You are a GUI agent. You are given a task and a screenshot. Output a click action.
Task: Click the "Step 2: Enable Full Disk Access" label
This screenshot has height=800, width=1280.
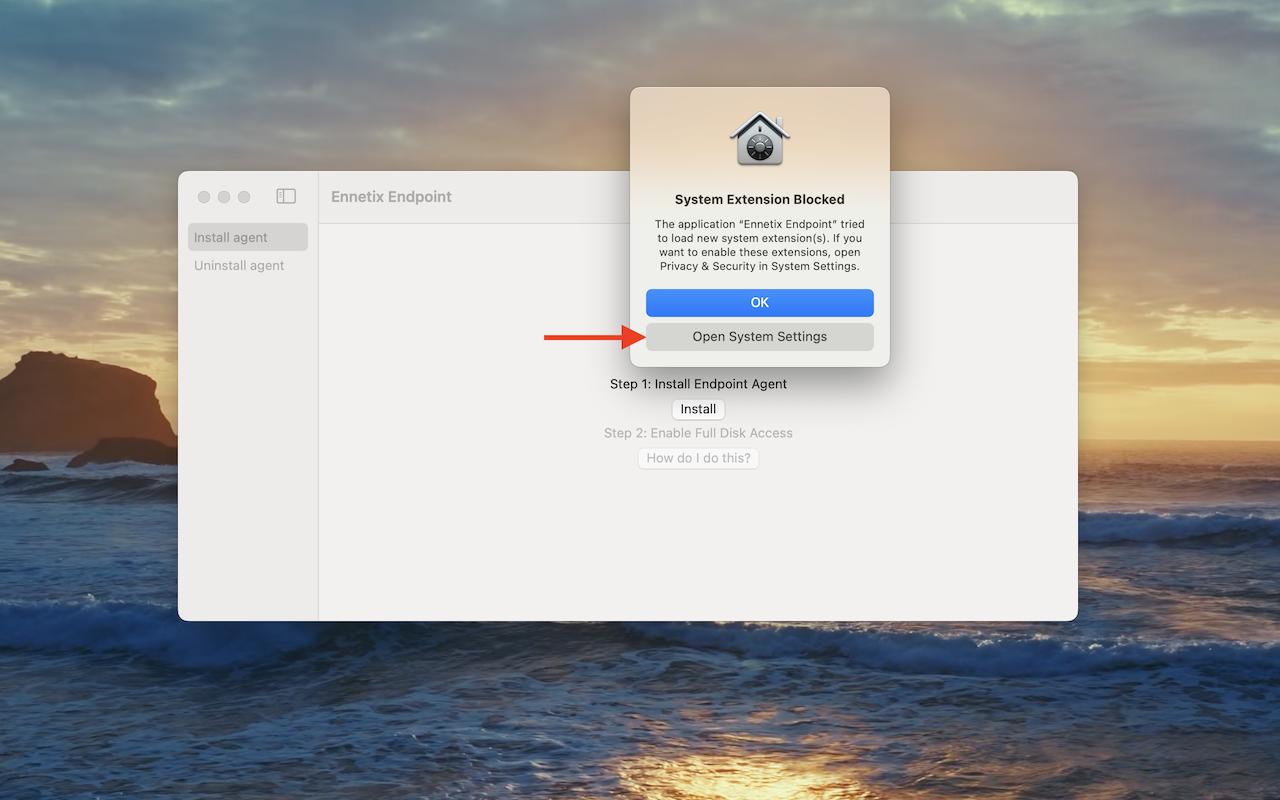tap(698, 433)
